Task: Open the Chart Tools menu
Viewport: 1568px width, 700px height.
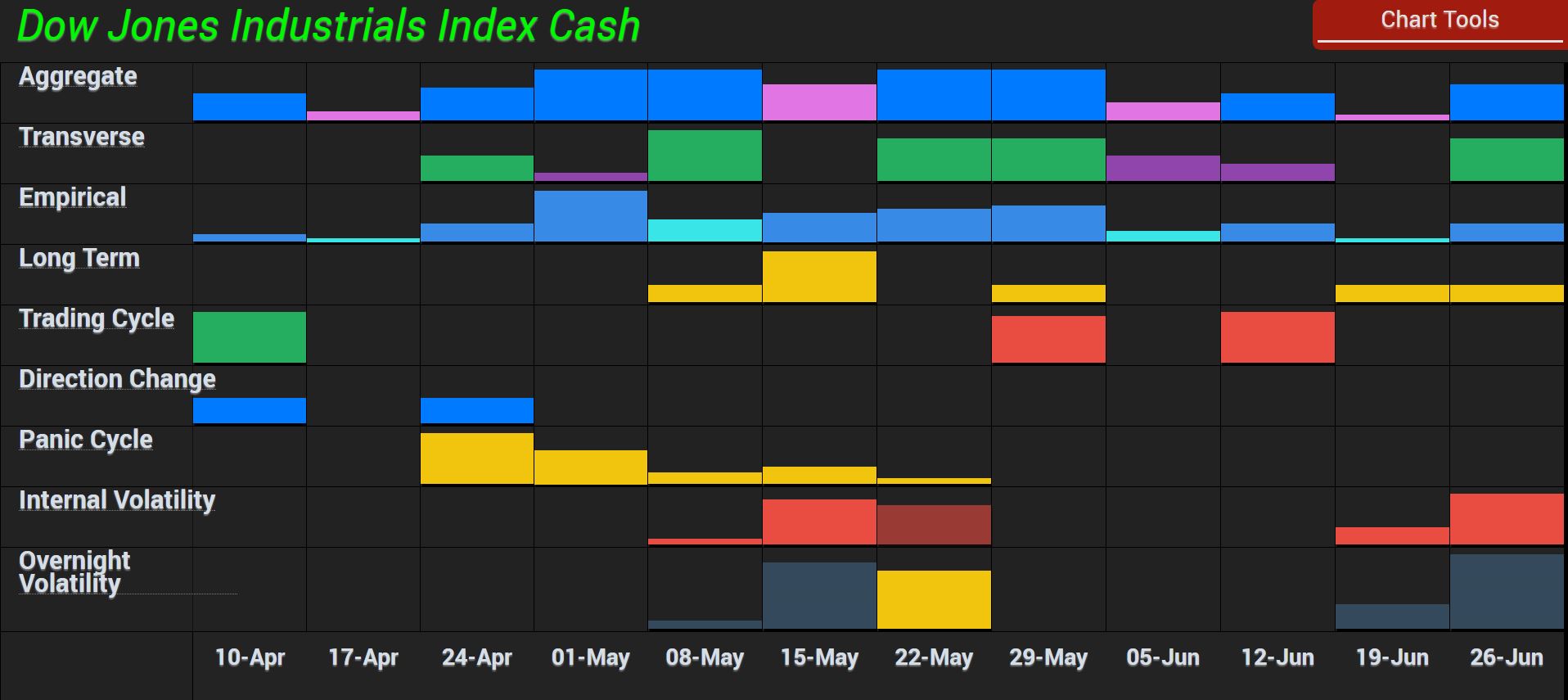Action: (1439, 20)
